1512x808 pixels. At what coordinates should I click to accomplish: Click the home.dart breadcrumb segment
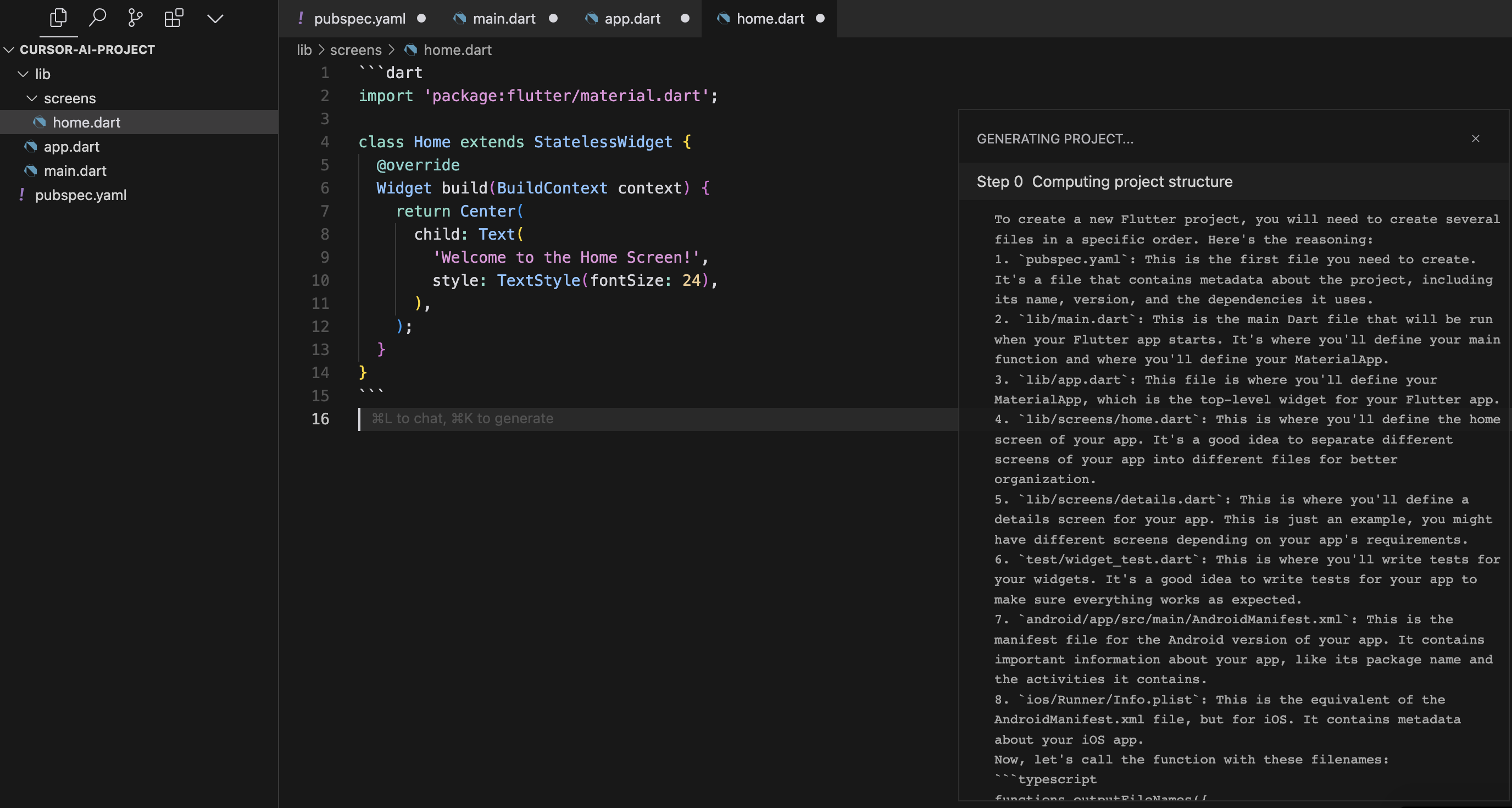tap(458, 50)
